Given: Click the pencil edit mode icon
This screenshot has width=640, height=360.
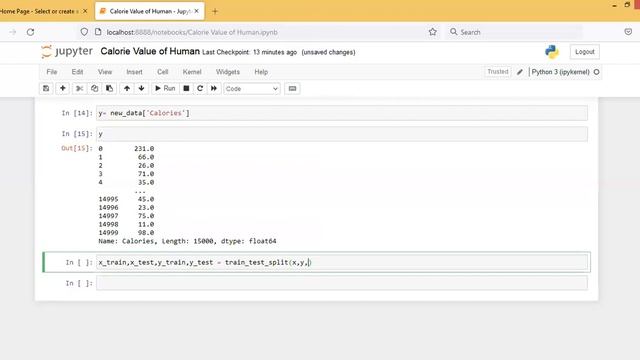Looking at the screenshot, I should pyautogui.click(x=520, y=72).
